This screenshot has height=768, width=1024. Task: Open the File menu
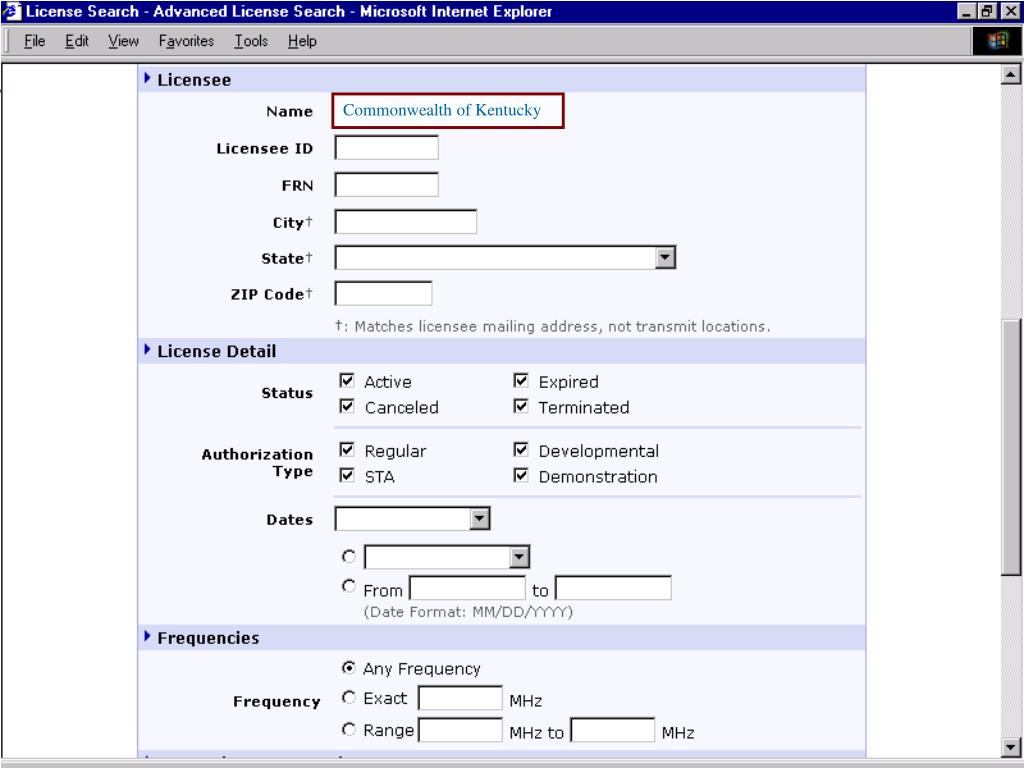35,41
